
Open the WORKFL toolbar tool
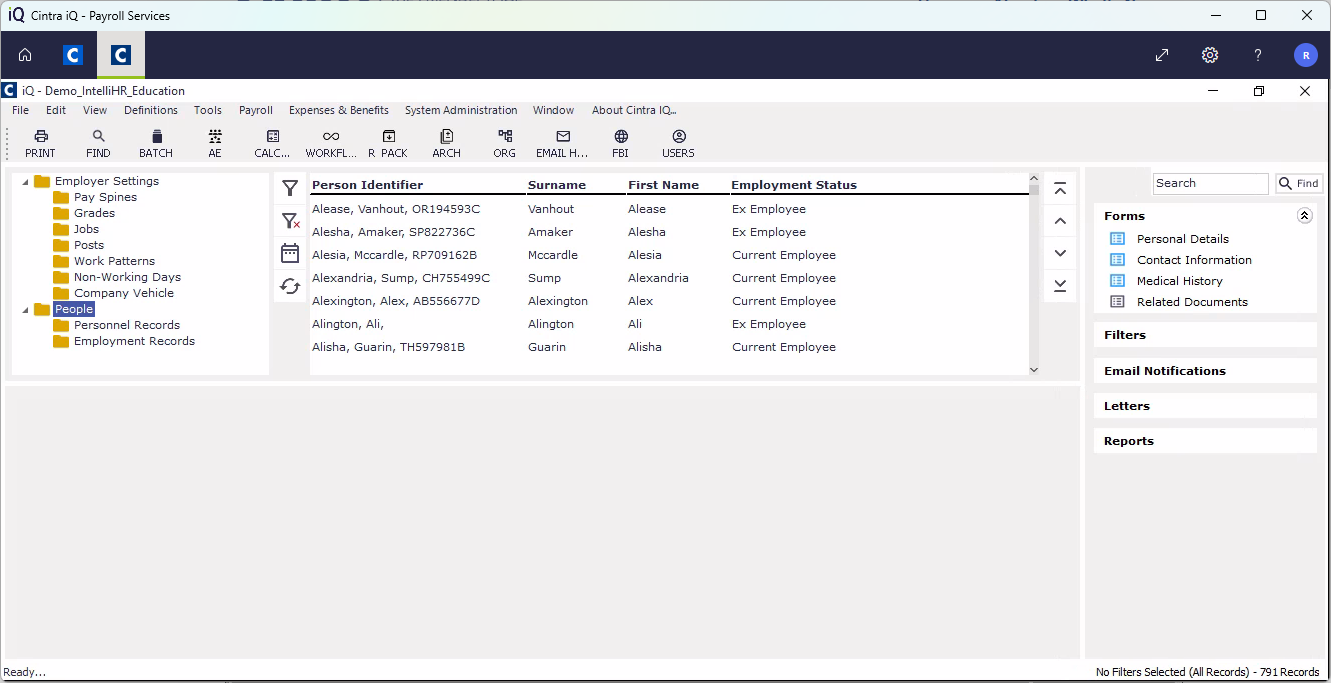point(331,143)
